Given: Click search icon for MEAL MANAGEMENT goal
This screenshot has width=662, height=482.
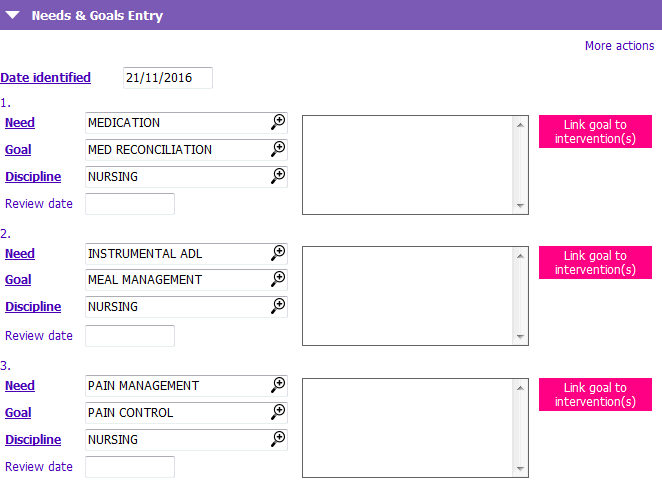Looking at the screenshot, I should 278,279.
